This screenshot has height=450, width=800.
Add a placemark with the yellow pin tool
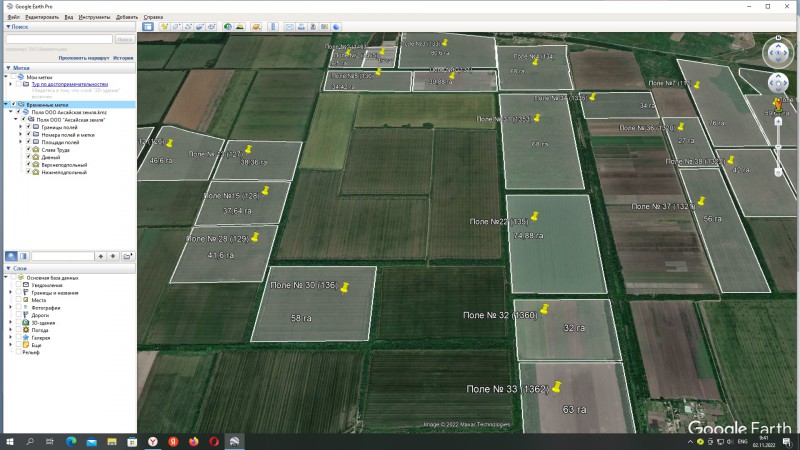click(164, 27)
